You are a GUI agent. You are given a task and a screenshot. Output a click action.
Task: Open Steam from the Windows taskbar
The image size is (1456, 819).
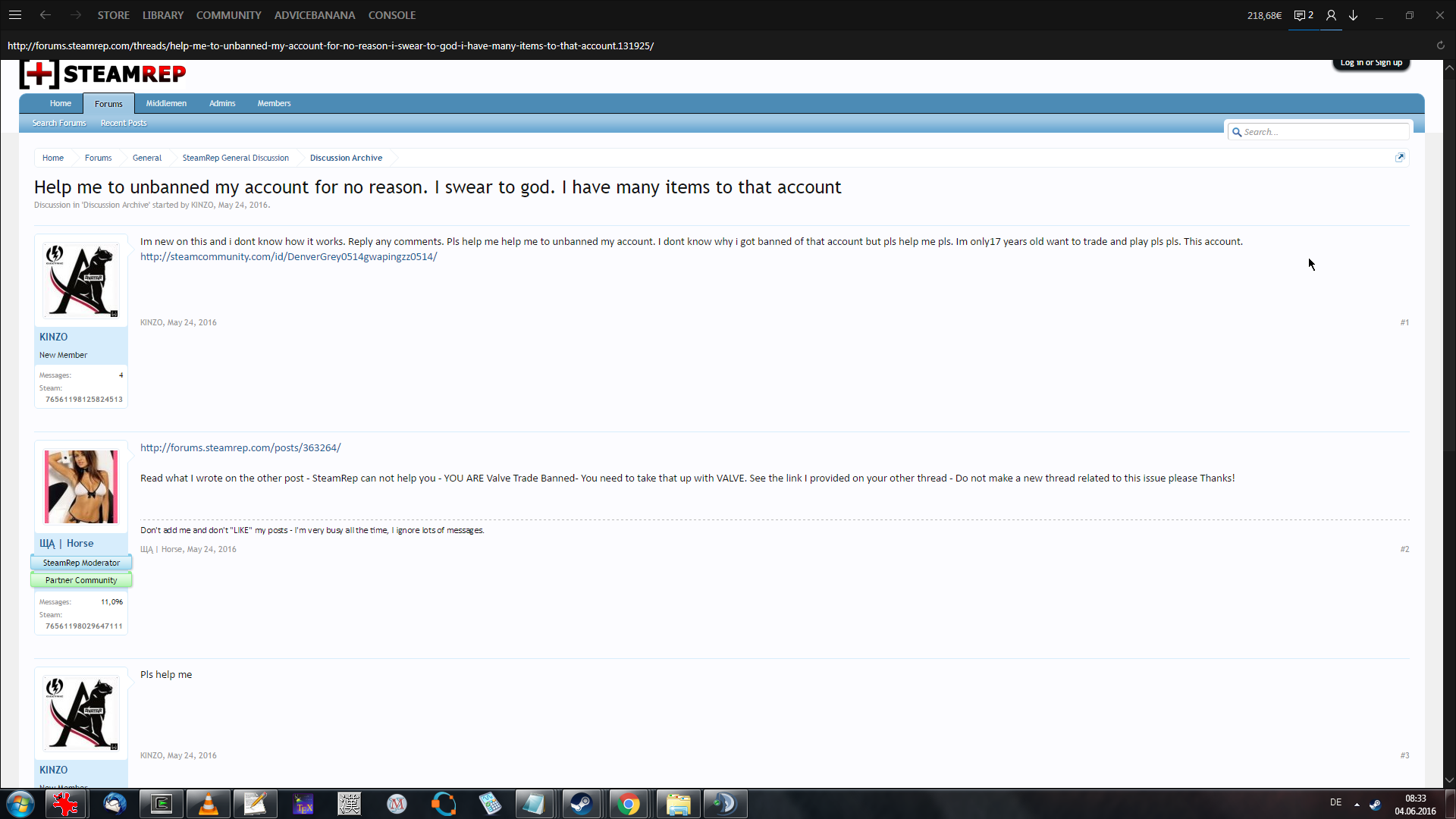(x=582, y=804)
